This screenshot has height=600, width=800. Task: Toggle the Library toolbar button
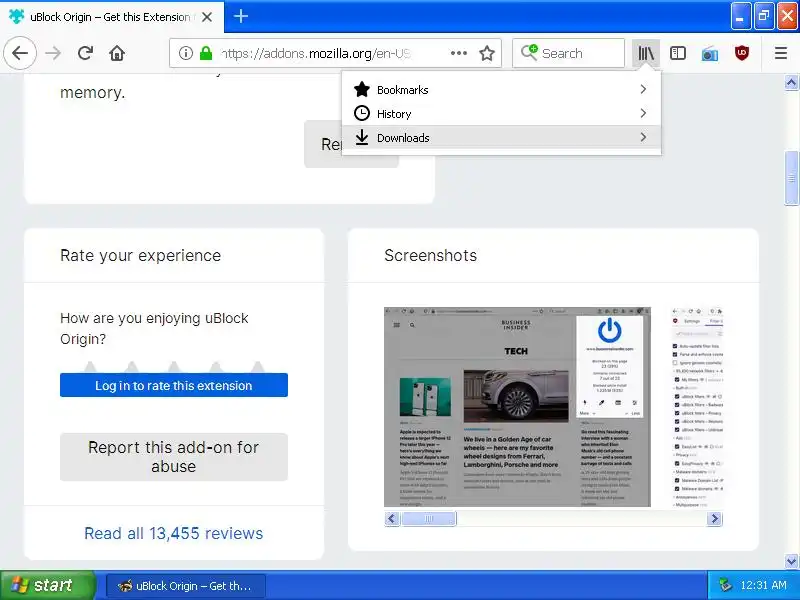click(x=646, y=53)
